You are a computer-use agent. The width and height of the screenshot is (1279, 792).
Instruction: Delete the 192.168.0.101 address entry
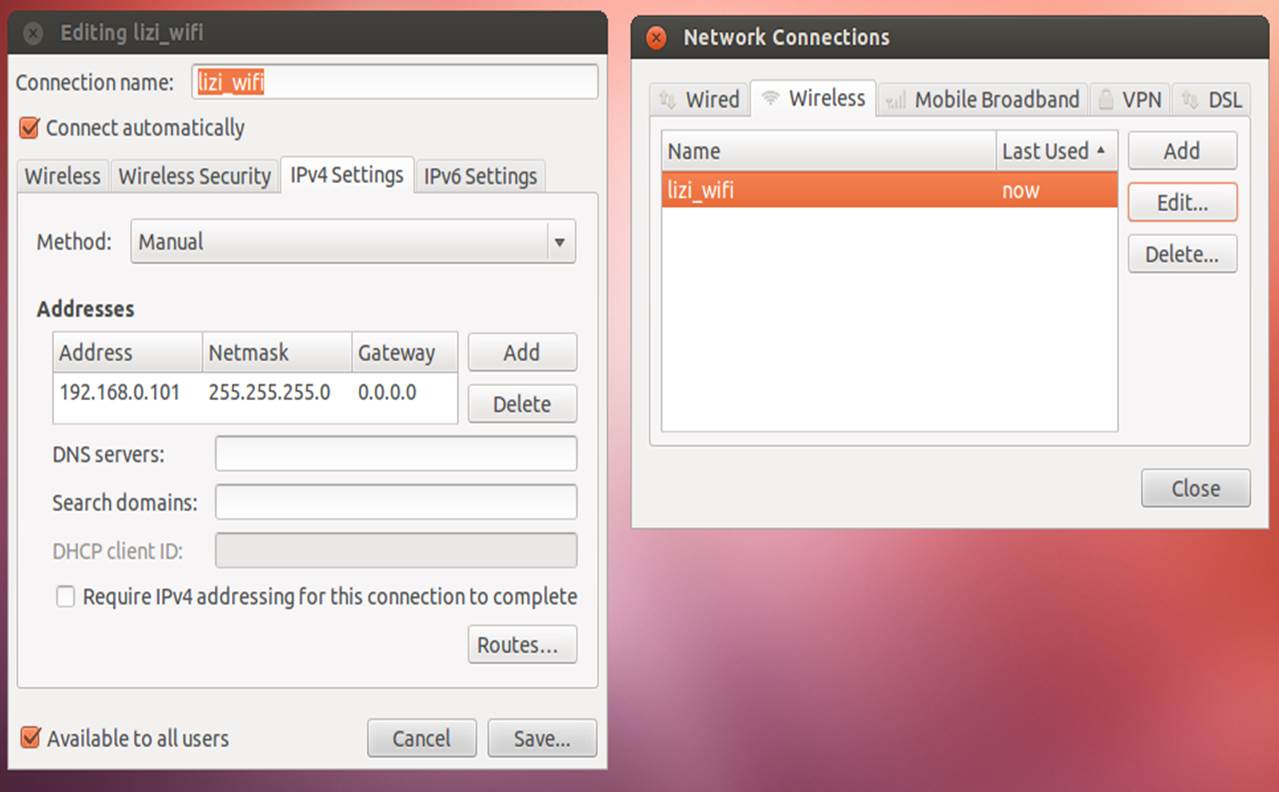[x=522, y=404]
